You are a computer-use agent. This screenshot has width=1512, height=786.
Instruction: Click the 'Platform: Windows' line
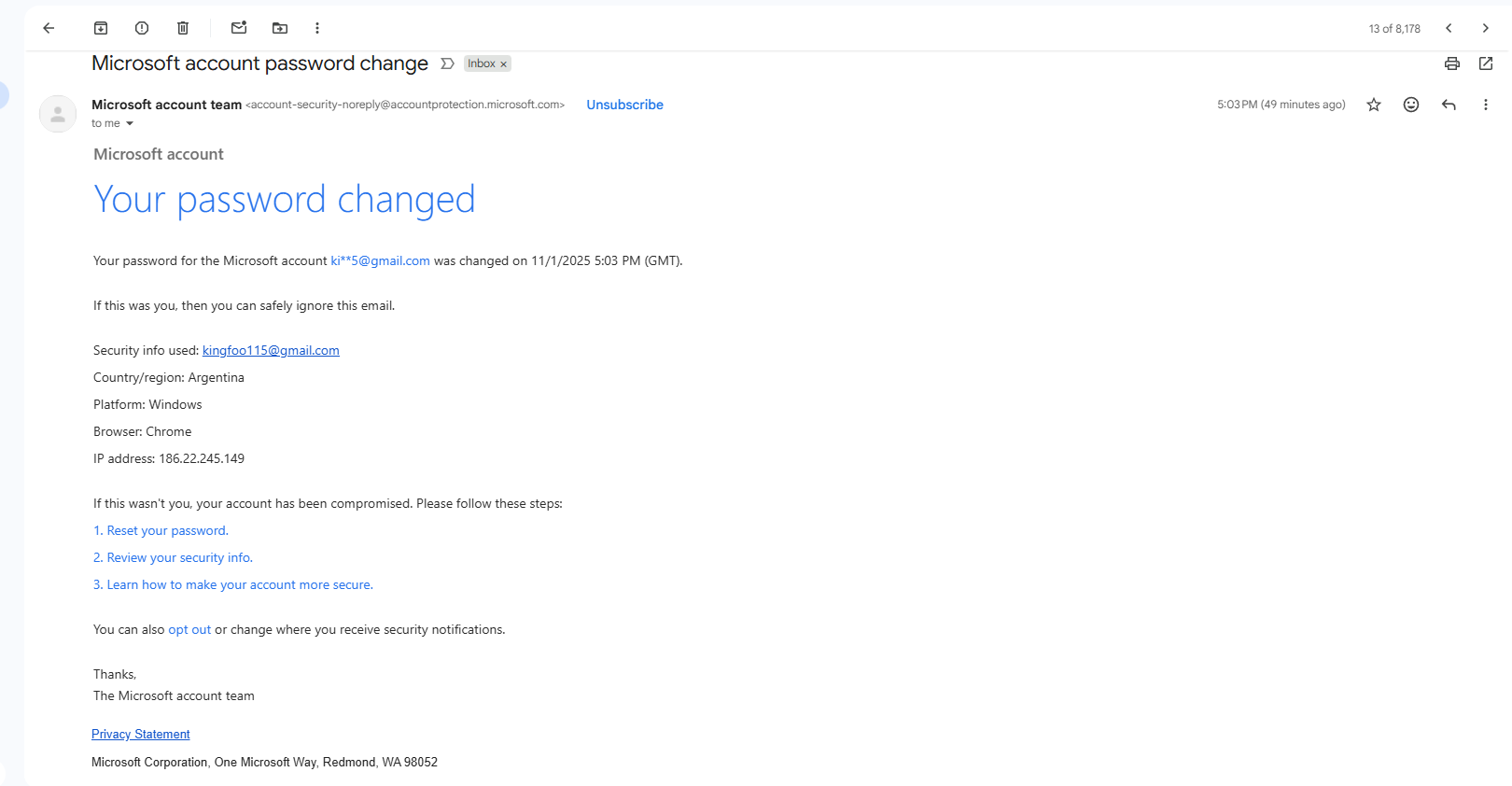[147, 404]
